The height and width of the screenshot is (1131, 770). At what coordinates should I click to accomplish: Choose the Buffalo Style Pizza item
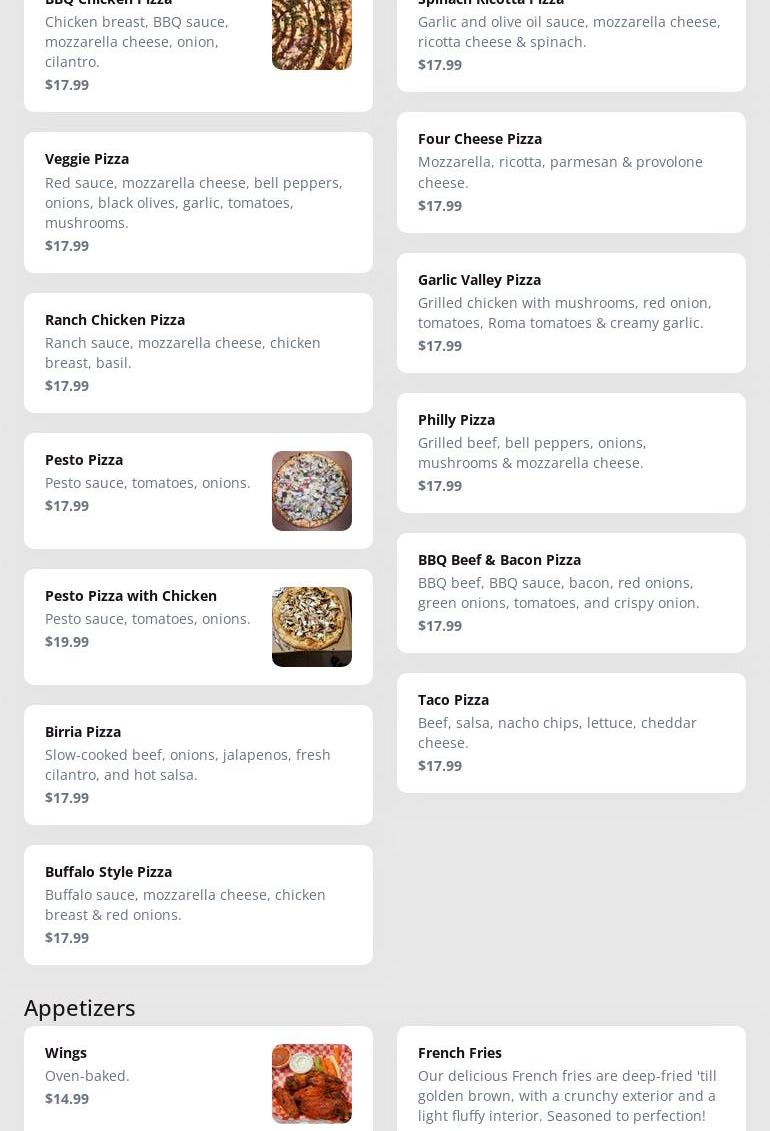[198, 905]
